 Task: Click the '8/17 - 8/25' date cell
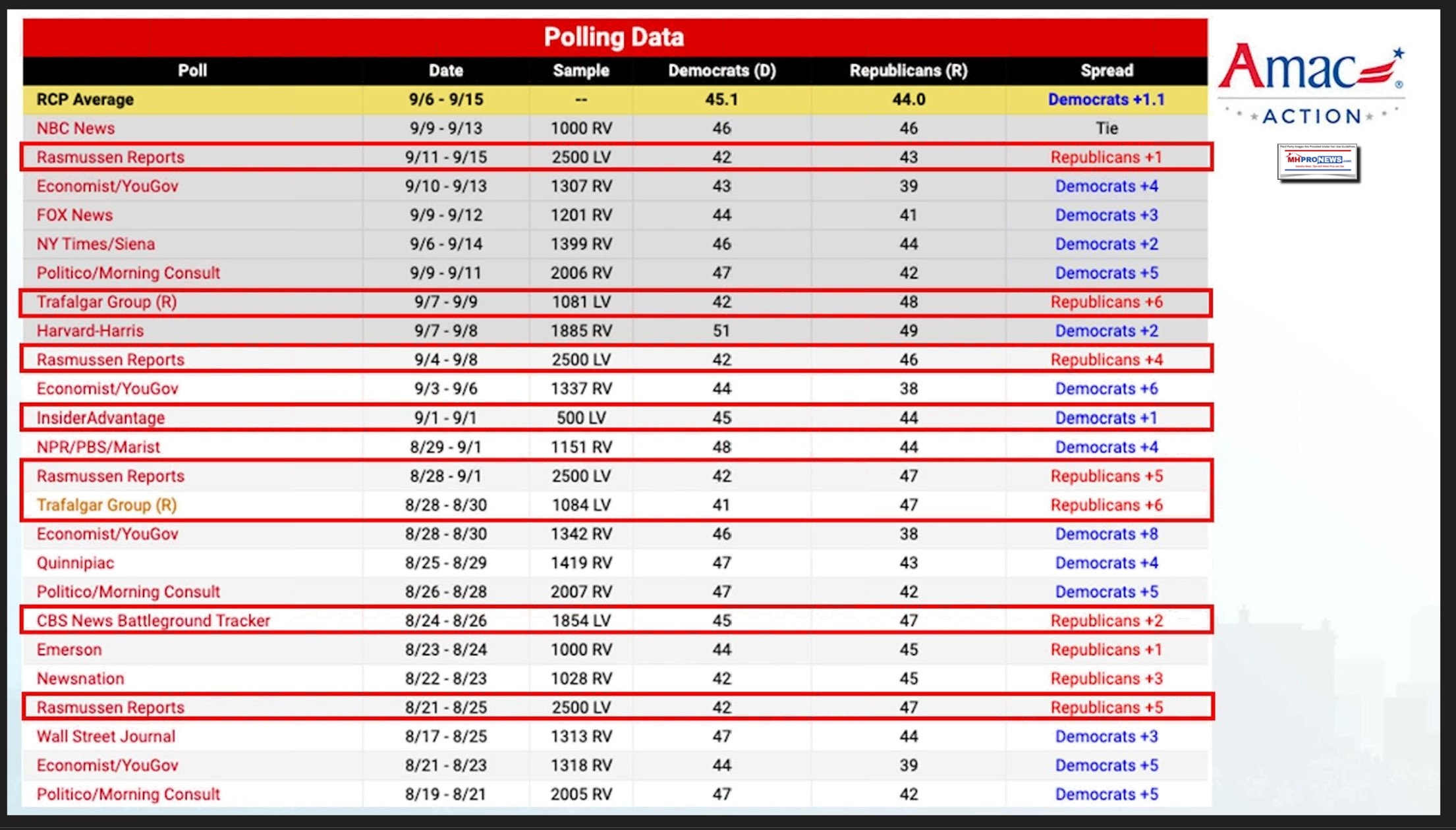point(446,736)
